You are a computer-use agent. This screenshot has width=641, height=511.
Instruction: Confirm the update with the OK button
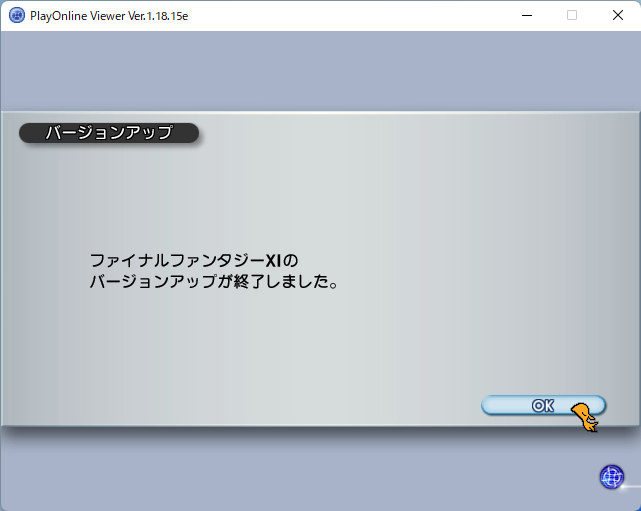543,406
